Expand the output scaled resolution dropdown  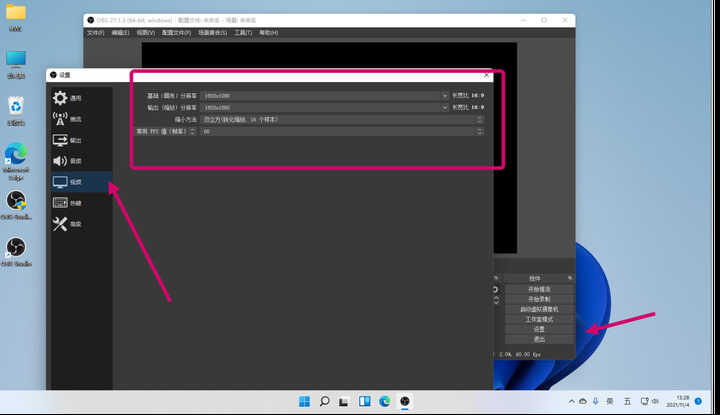click(x=325, y=107)
